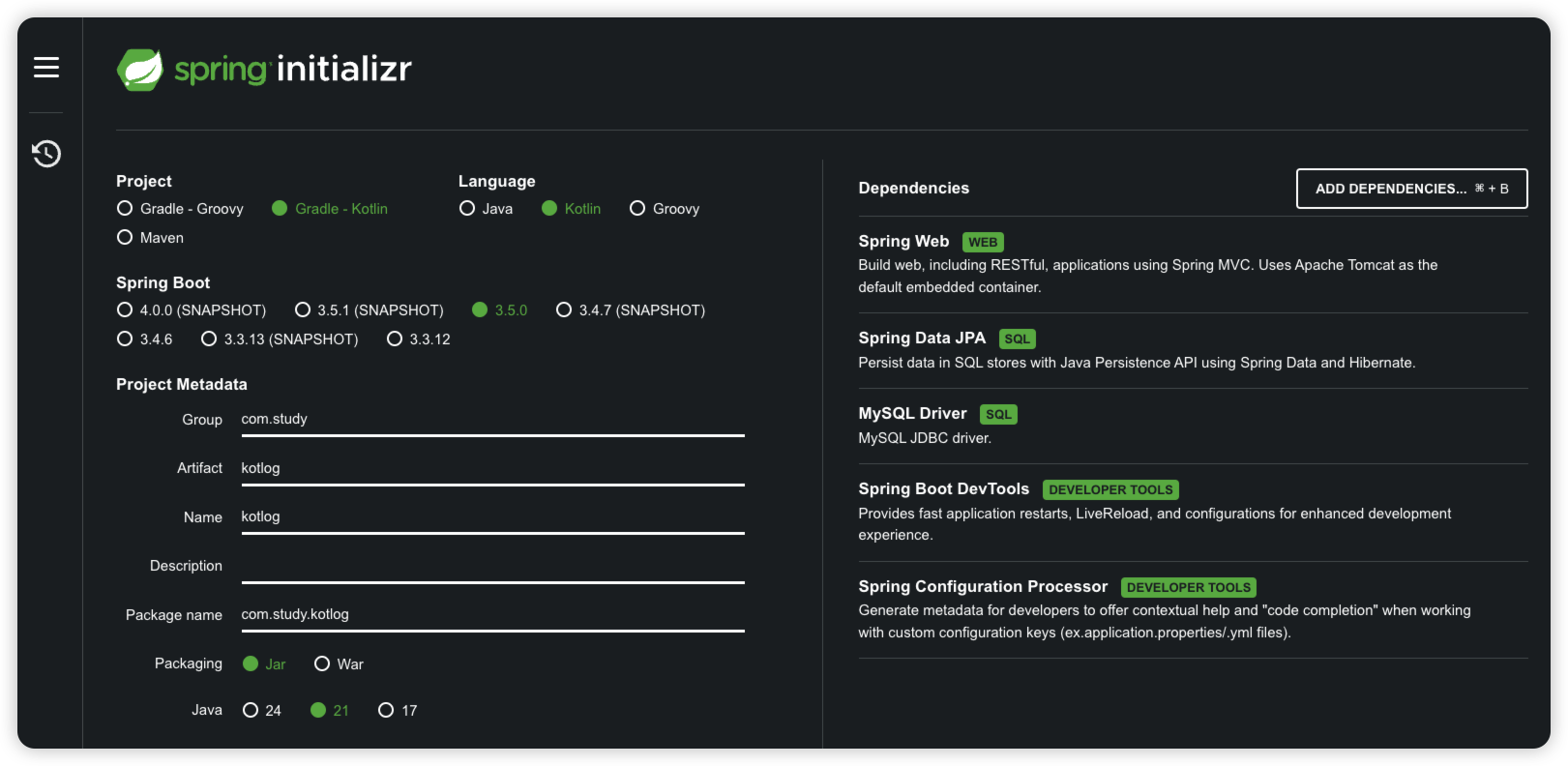
Task: Select Spring Boot 3.5.1 (SNAPSHOT)
Action: (370, 310)
